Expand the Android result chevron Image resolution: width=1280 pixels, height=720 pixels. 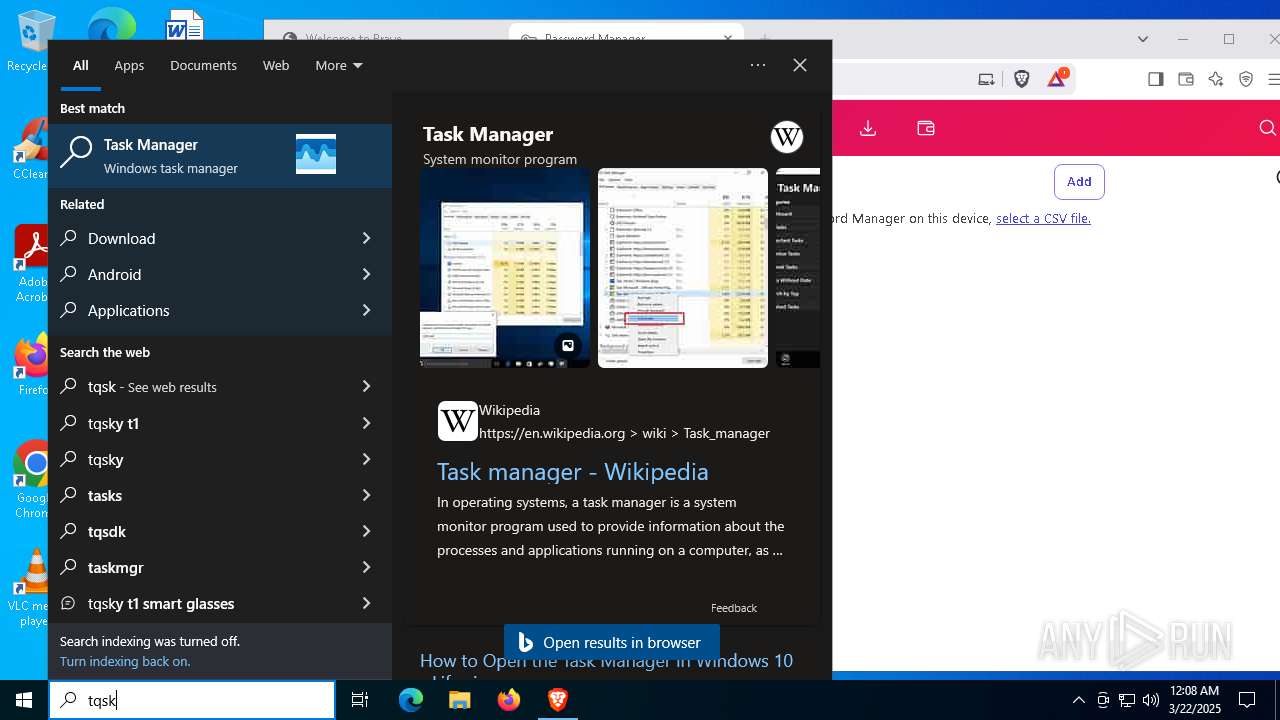(366, 274)
